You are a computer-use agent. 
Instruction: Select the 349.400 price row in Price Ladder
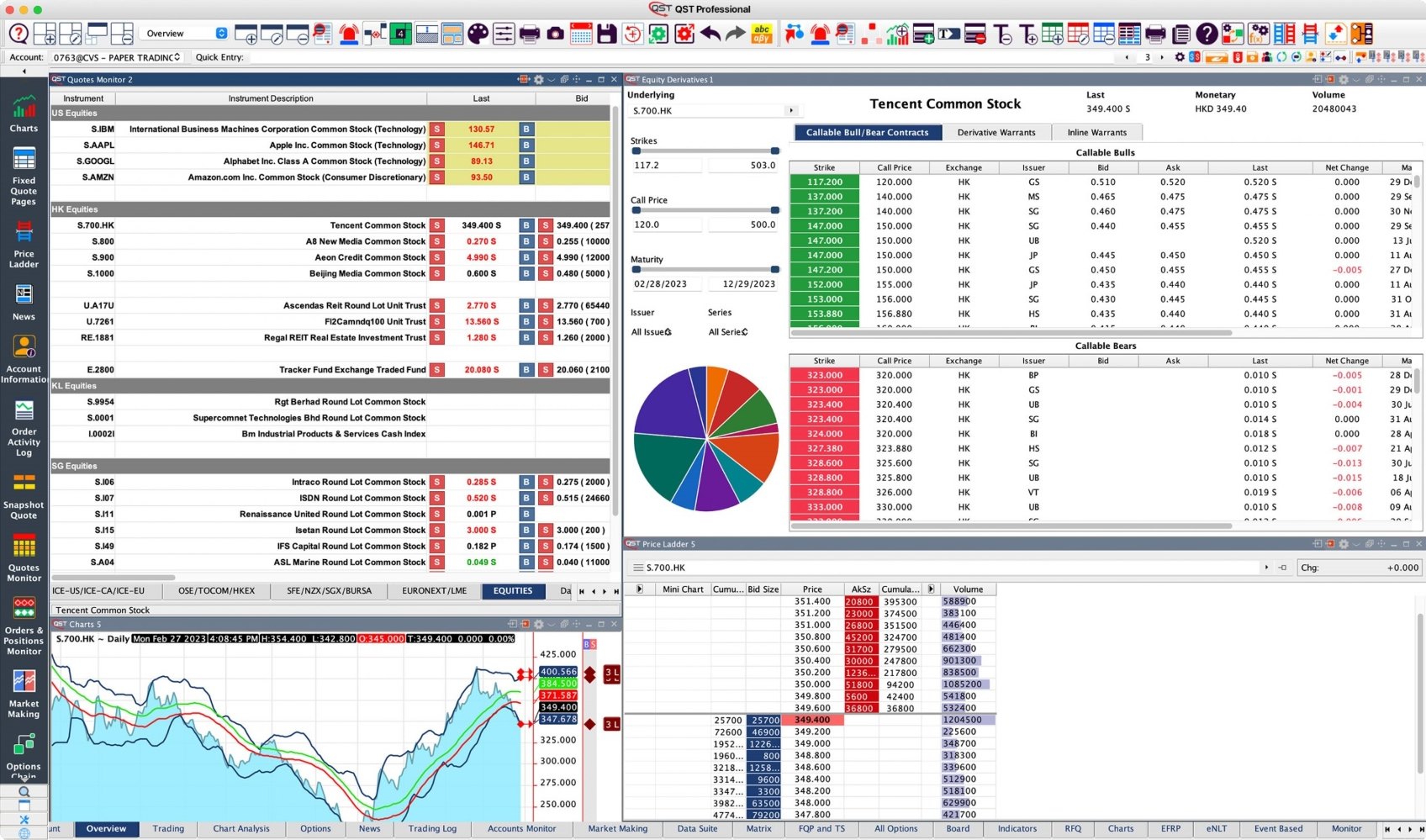click(x=812, y=720)
